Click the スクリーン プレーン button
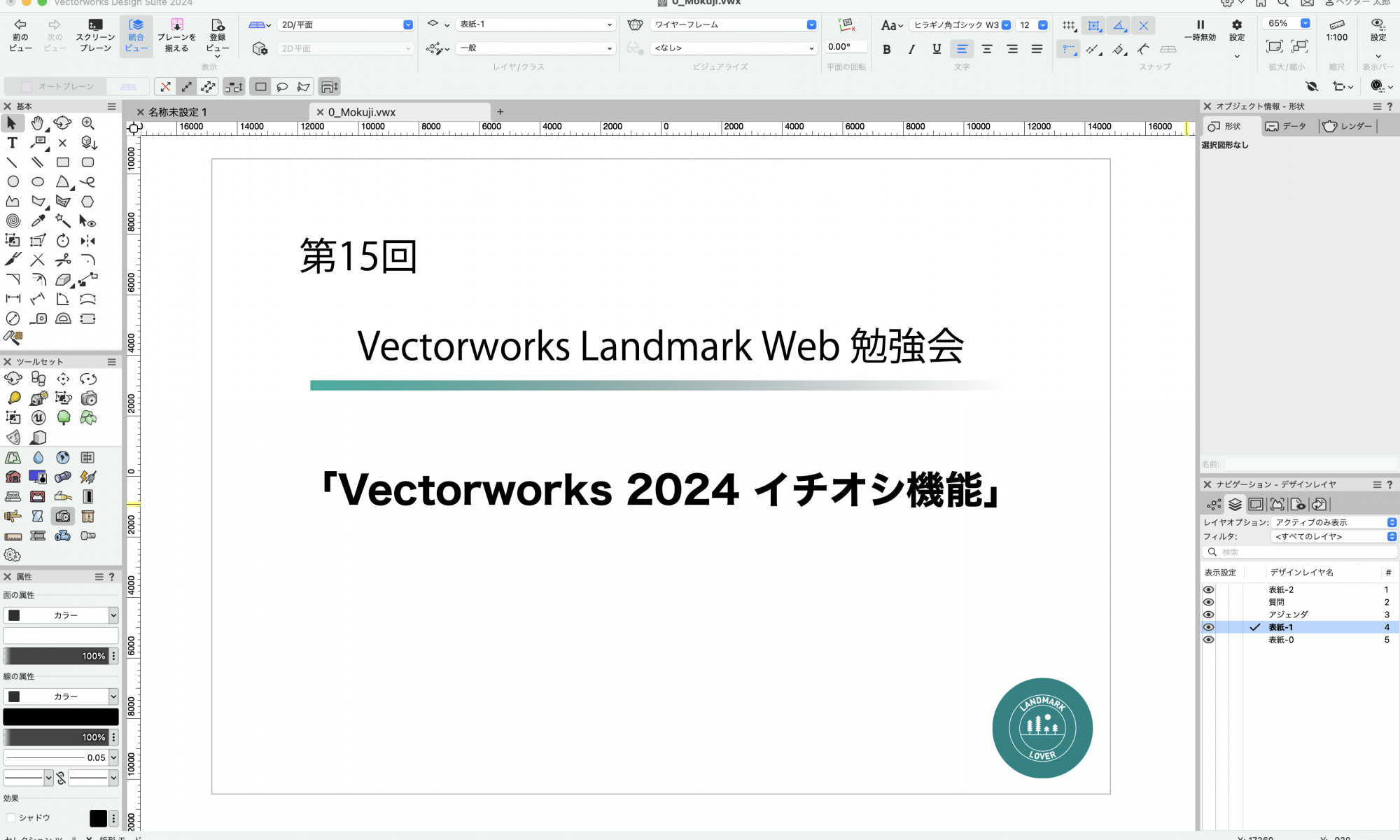The width and height of the screenshot is (1400, 840). tap(96, 36)
